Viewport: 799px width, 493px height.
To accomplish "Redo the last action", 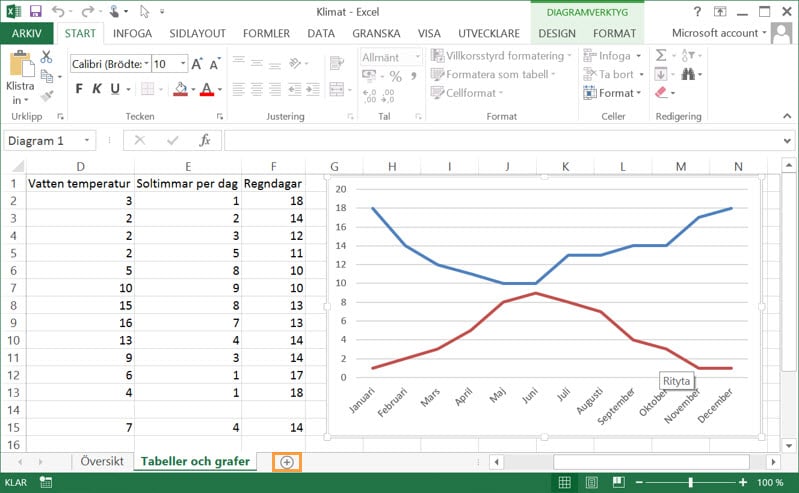I will (88, 11).
